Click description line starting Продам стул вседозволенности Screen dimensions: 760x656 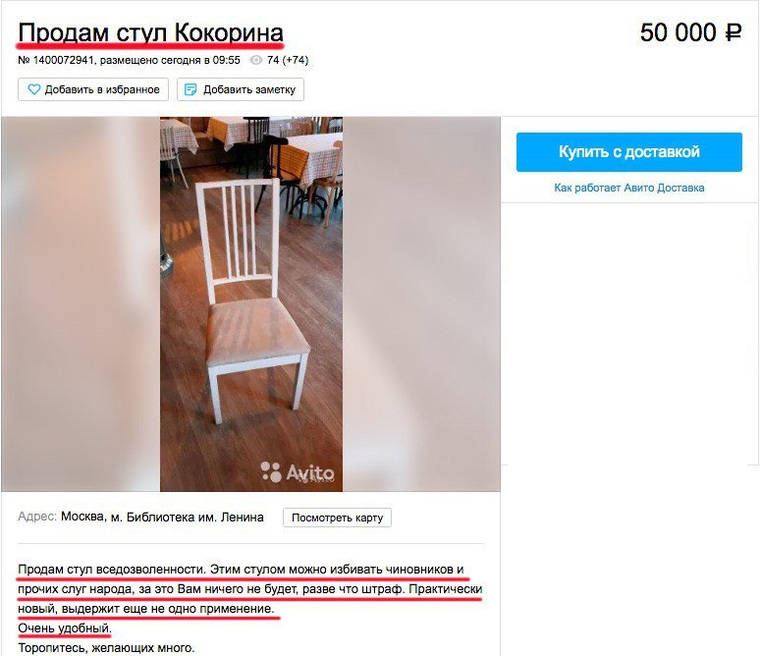point(241,569)
